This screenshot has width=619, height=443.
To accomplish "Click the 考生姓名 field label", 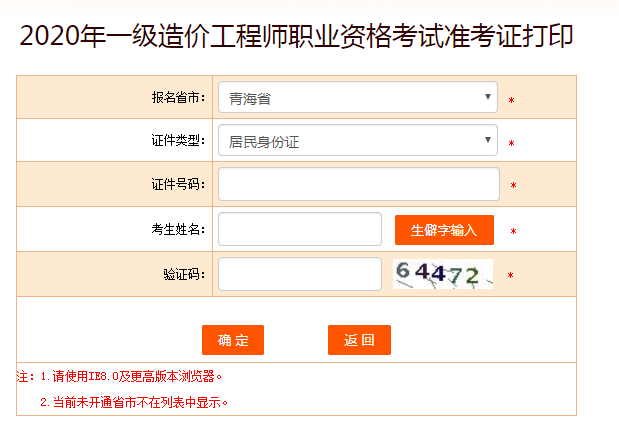I will (178, 229).
